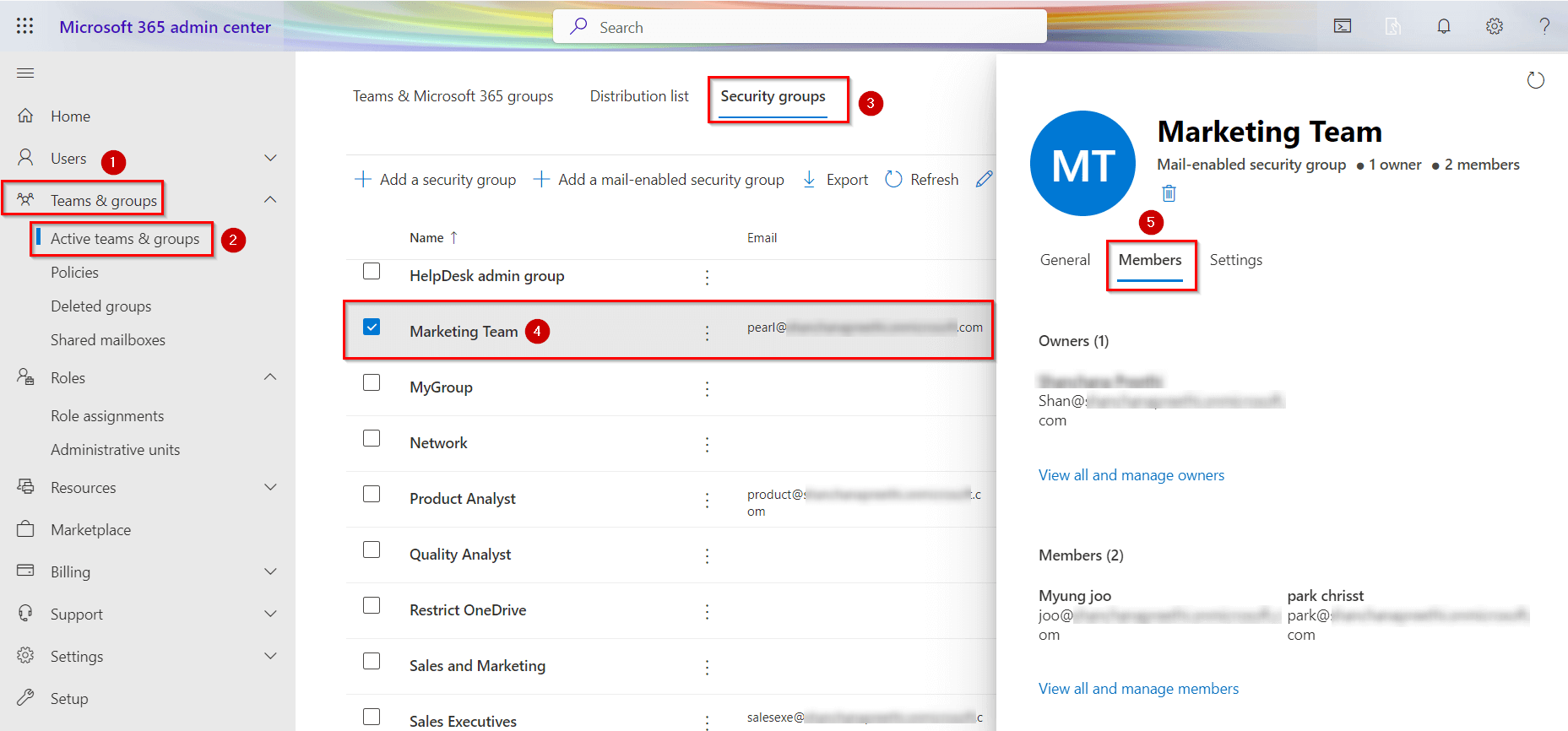Check the Product Analyst checkbox

click(372, 494)
